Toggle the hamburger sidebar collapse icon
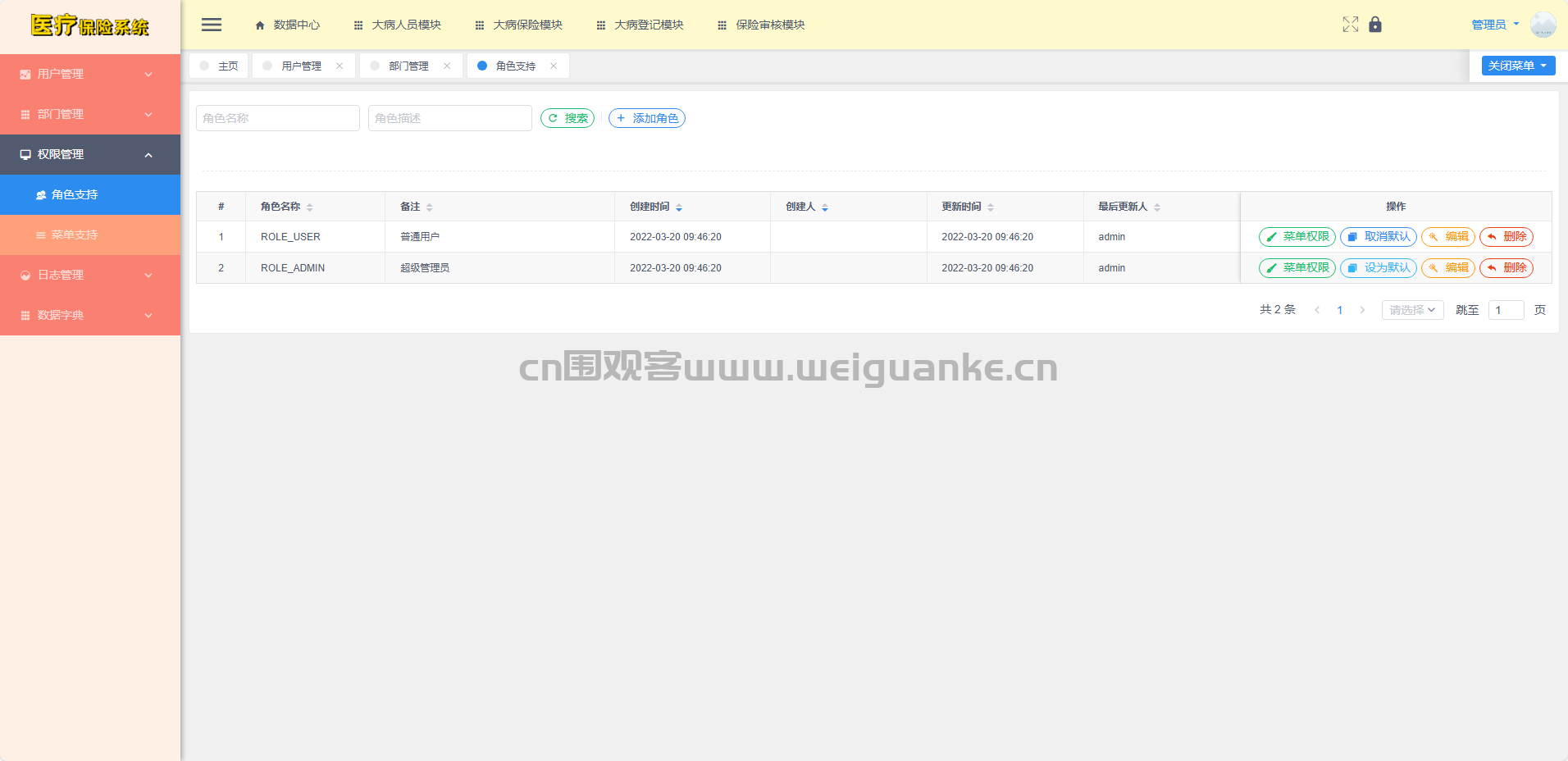The width and height of the screenshot is (1568, 761). 212,25
